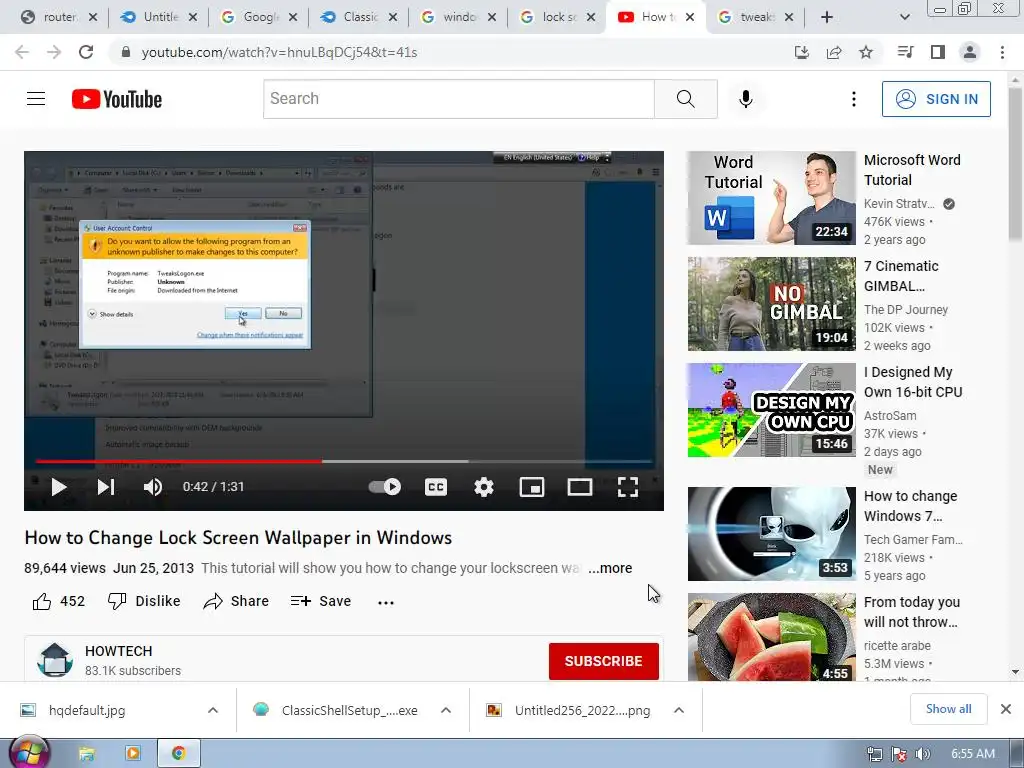The height and width of the screenshot is (768, 1024).
Task: Open Chrome profile avatar
Action: click(x=970, y=52)
